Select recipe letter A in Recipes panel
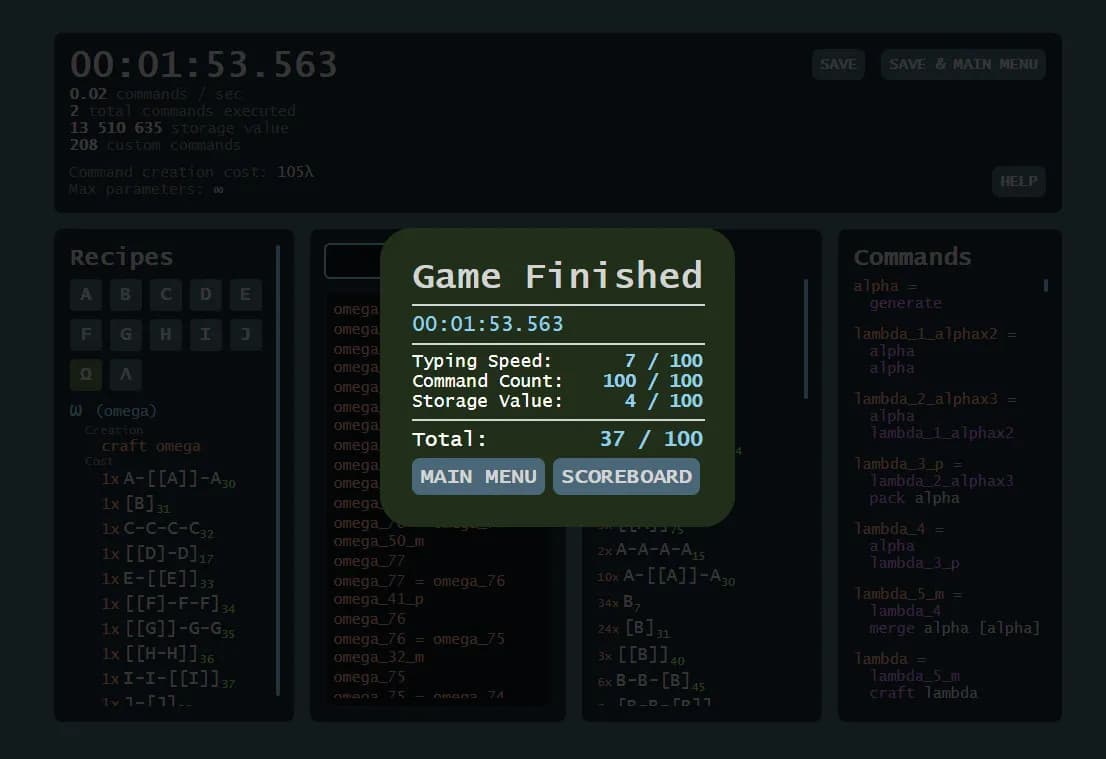The width and height of the screenshot is (1106, 759). (85, 294)
